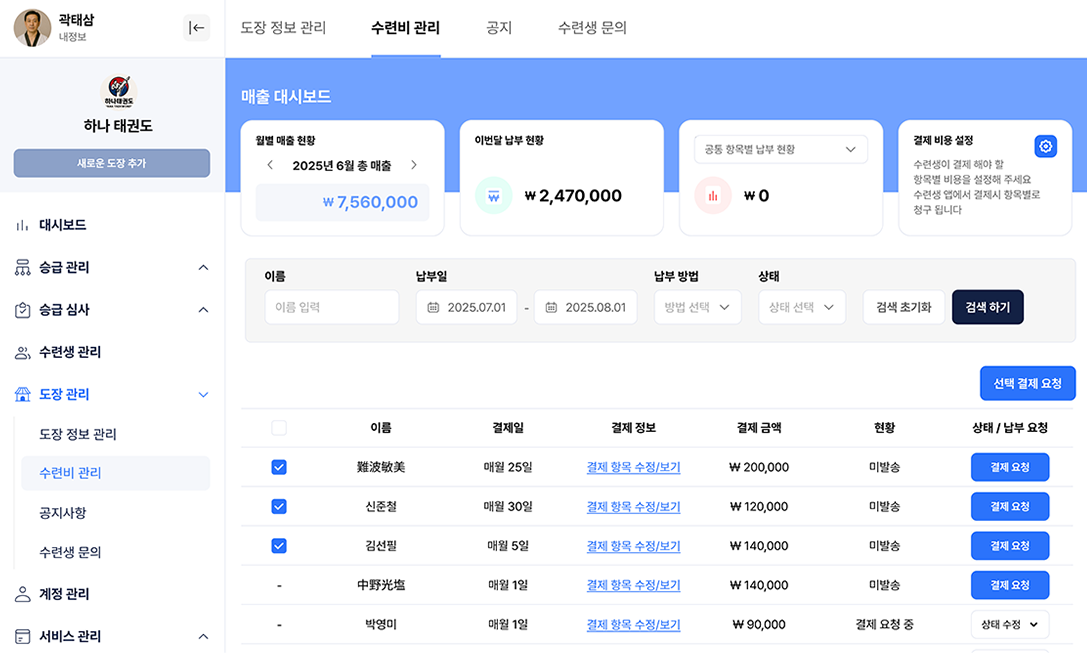Click 새로운 도장 추가 button
The height and width of the screenshot is (654, 1088).
tap(112, 163)
